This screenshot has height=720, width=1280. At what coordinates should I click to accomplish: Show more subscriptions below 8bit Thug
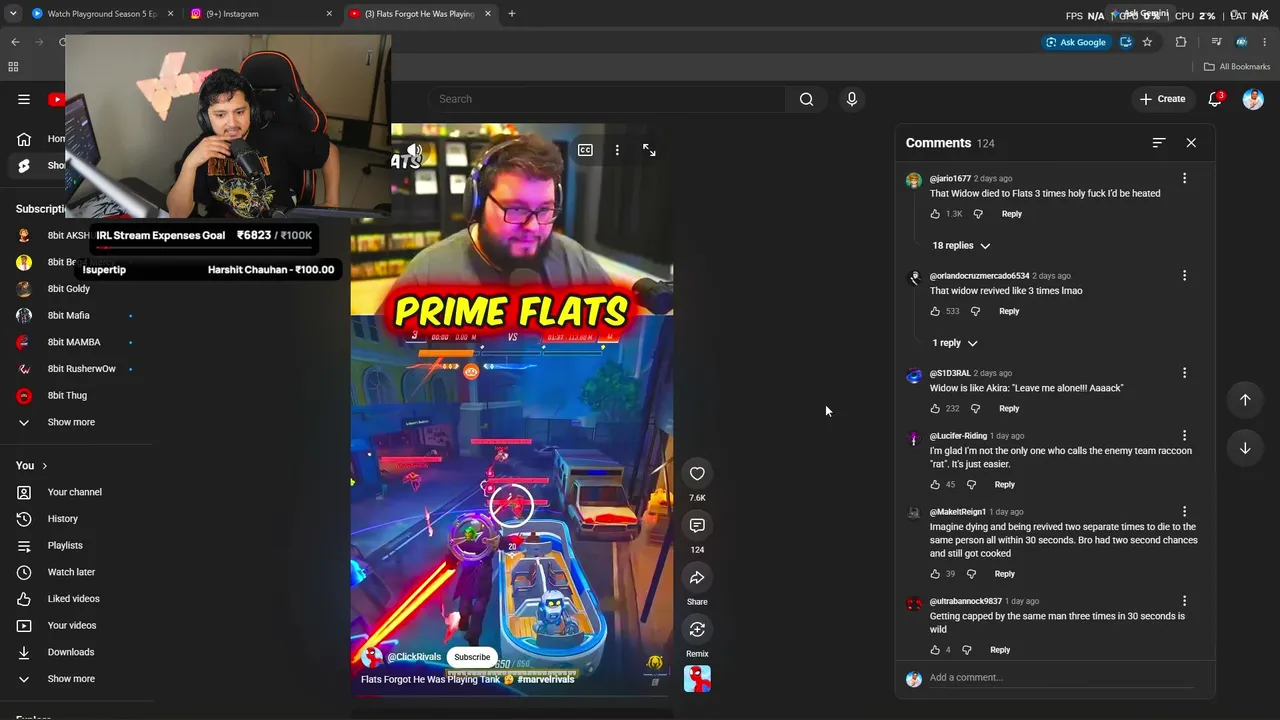[71, 422]
